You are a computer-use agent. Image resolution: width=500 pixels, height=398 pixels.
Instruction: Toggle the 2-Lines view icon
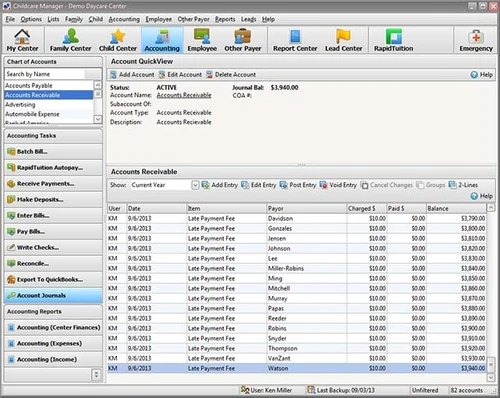tap(452, 185)
